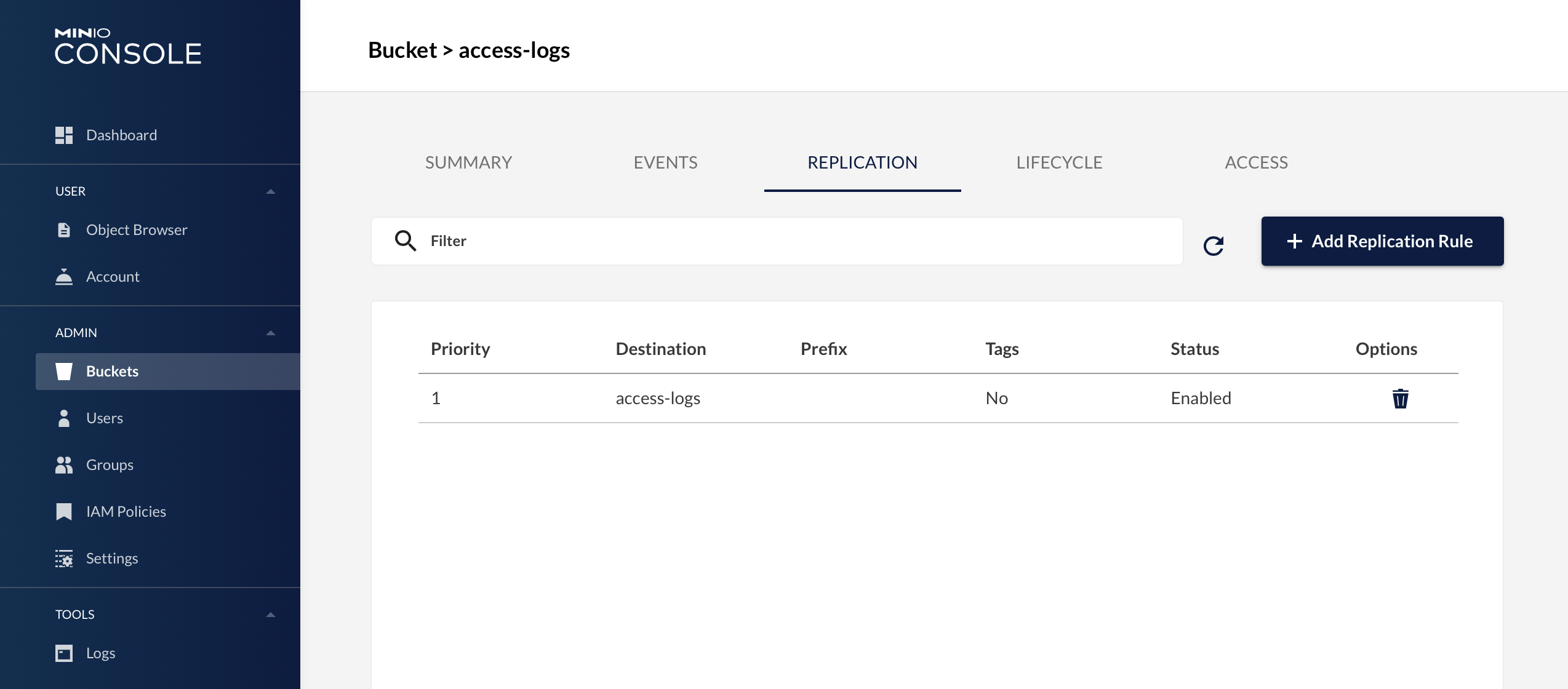1568x689 pixels.
Task: Click the Prefix column header
Action: coord(824,349)
